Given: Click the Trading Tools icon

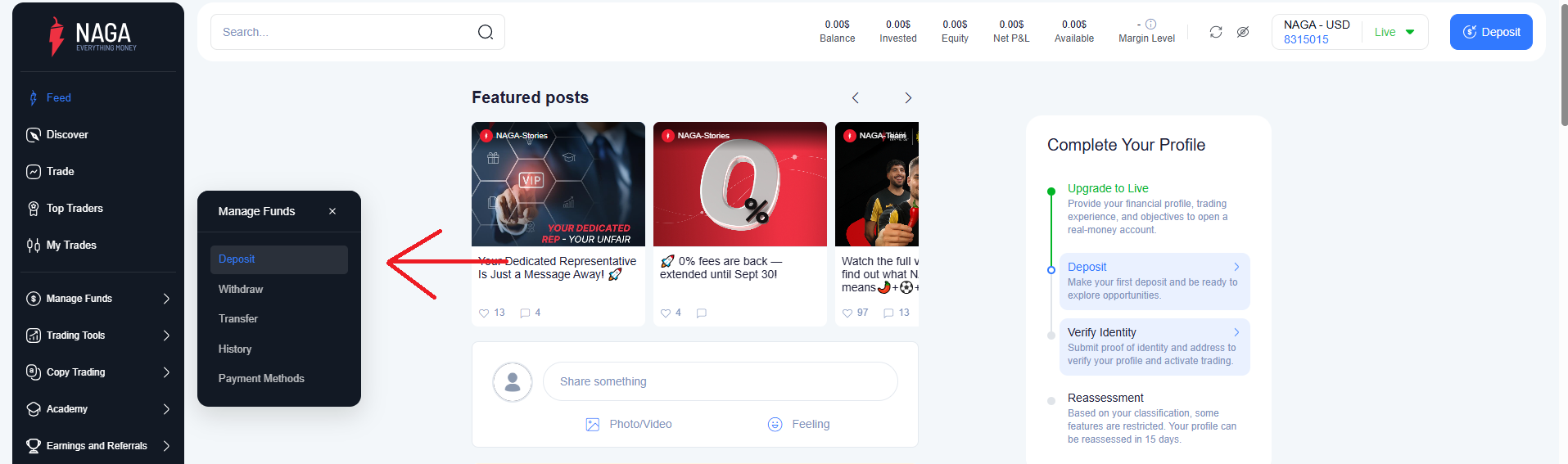Looking at the screenshot, I should [x=34, y=336].
